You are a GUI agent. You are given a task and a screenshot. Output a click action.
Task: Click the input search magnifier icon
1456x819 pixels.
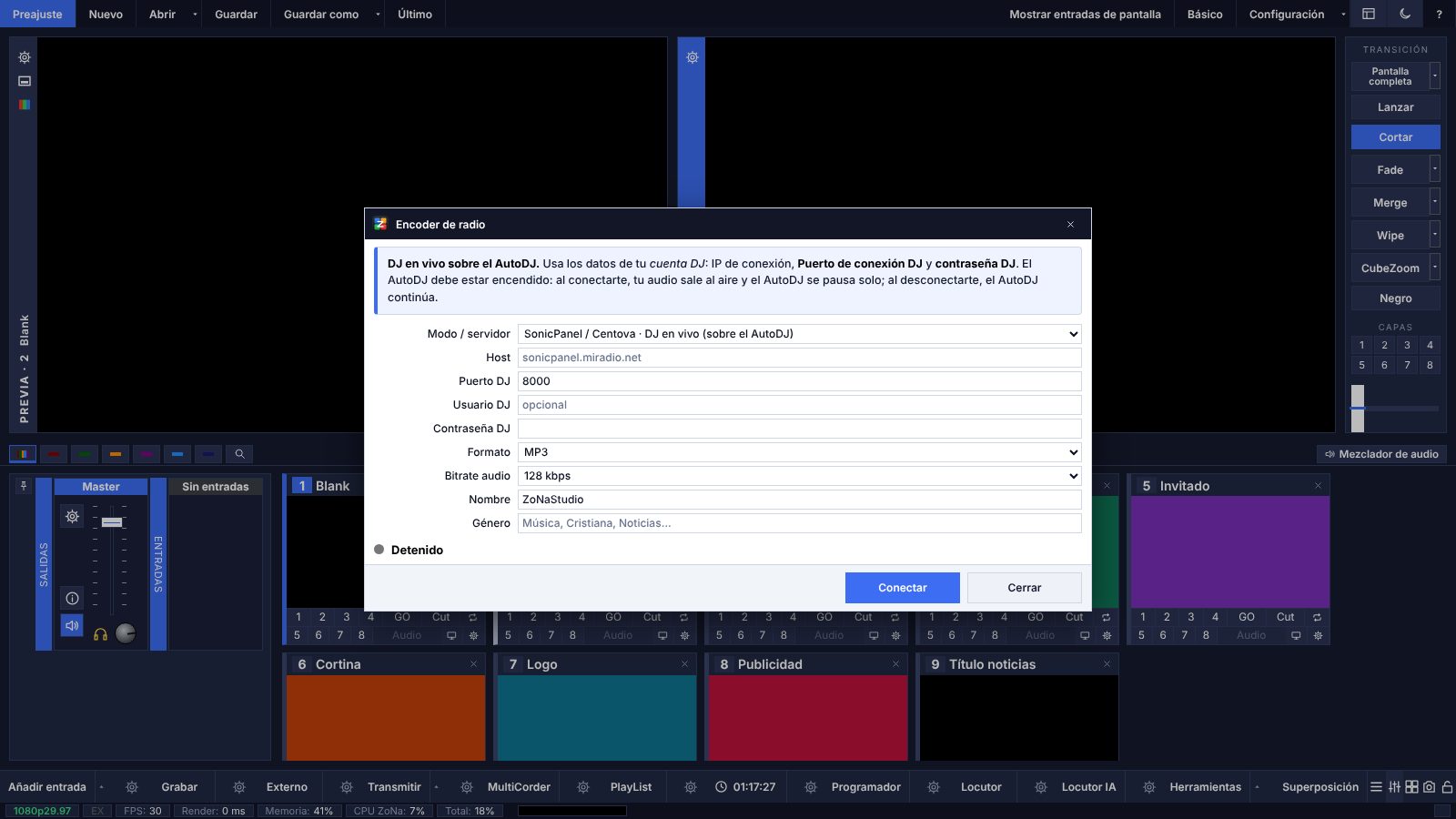[239, 454]
